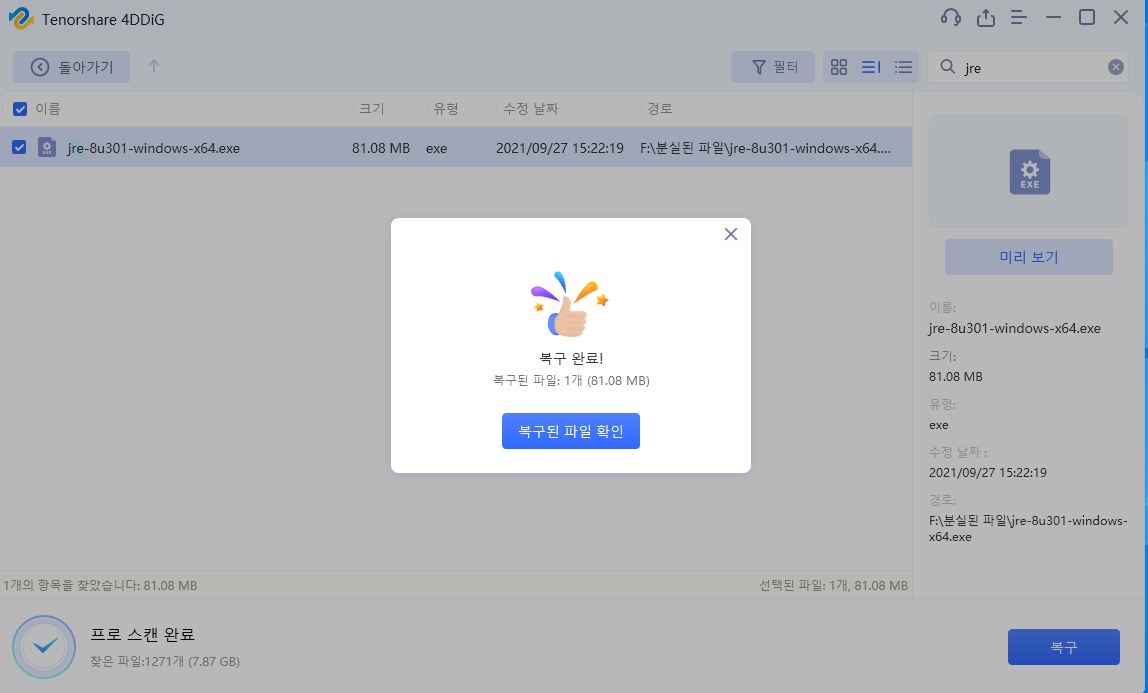Clear the search text with the X icon

click(x=1115, y=67)
